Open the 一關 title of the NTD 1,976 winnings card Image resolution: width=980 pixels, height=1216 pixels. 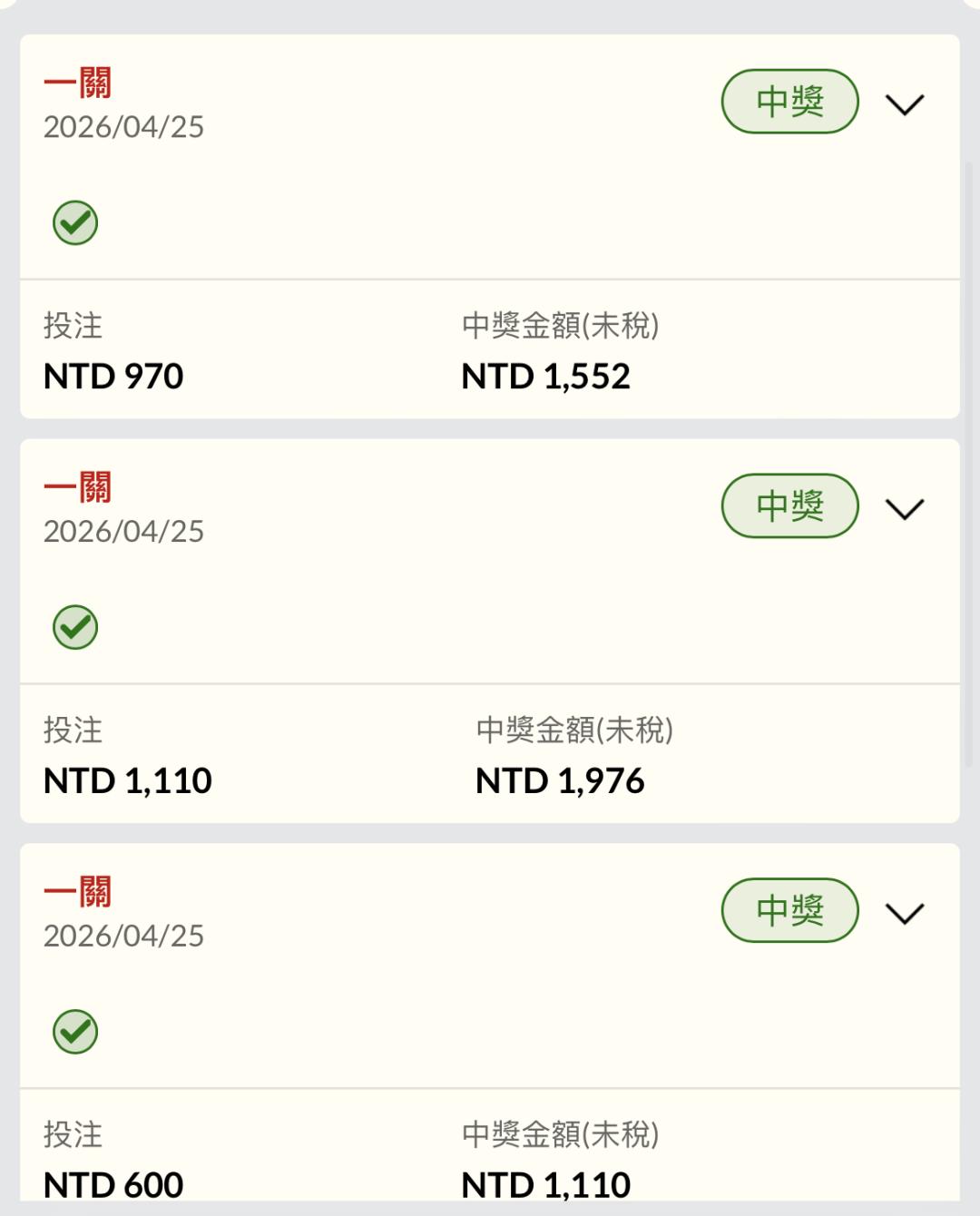(x=78, y=488)
